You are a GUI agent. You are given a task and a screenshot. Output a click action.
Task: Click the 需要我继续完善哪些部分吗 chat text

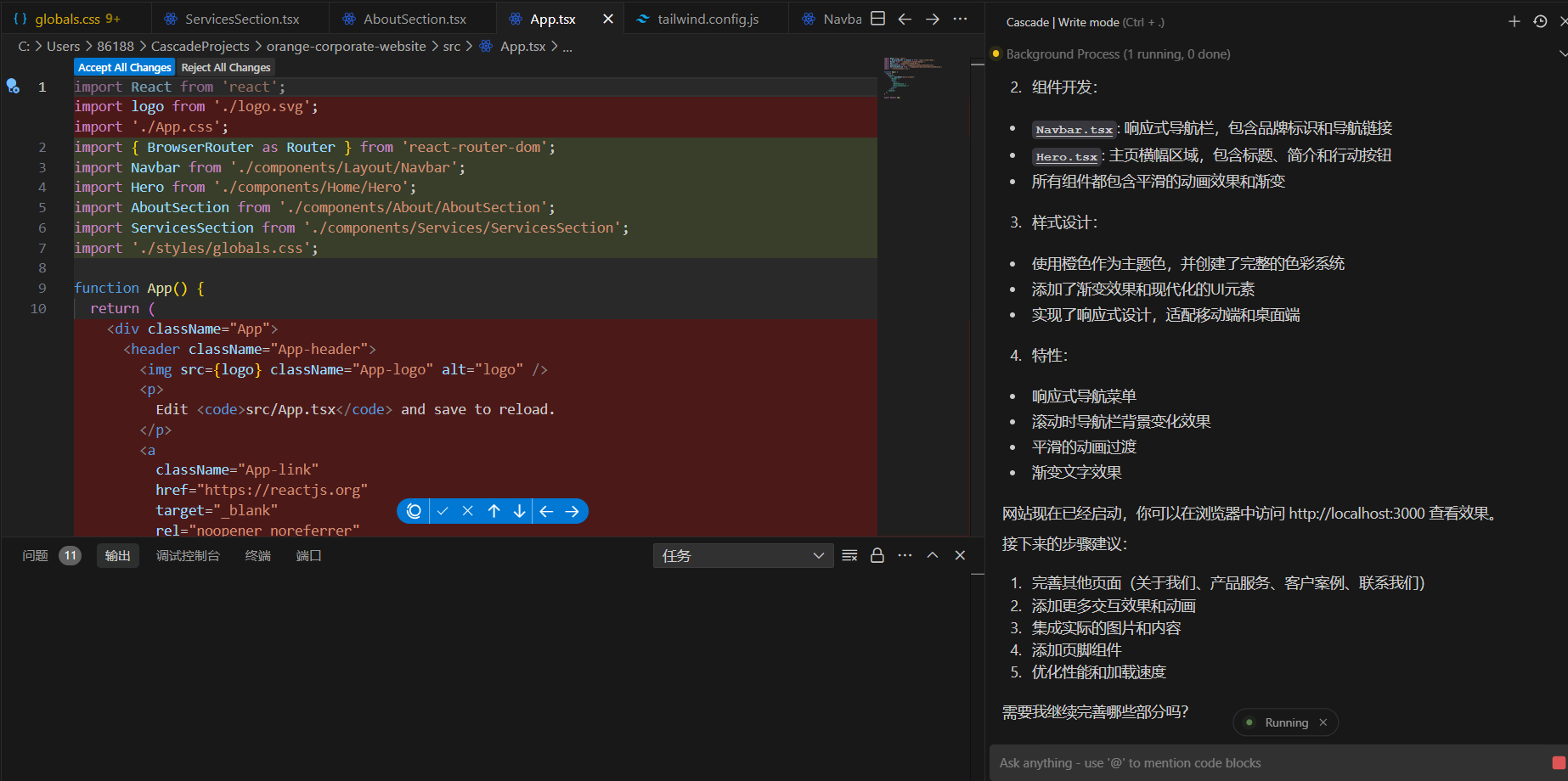(1096, 711)
